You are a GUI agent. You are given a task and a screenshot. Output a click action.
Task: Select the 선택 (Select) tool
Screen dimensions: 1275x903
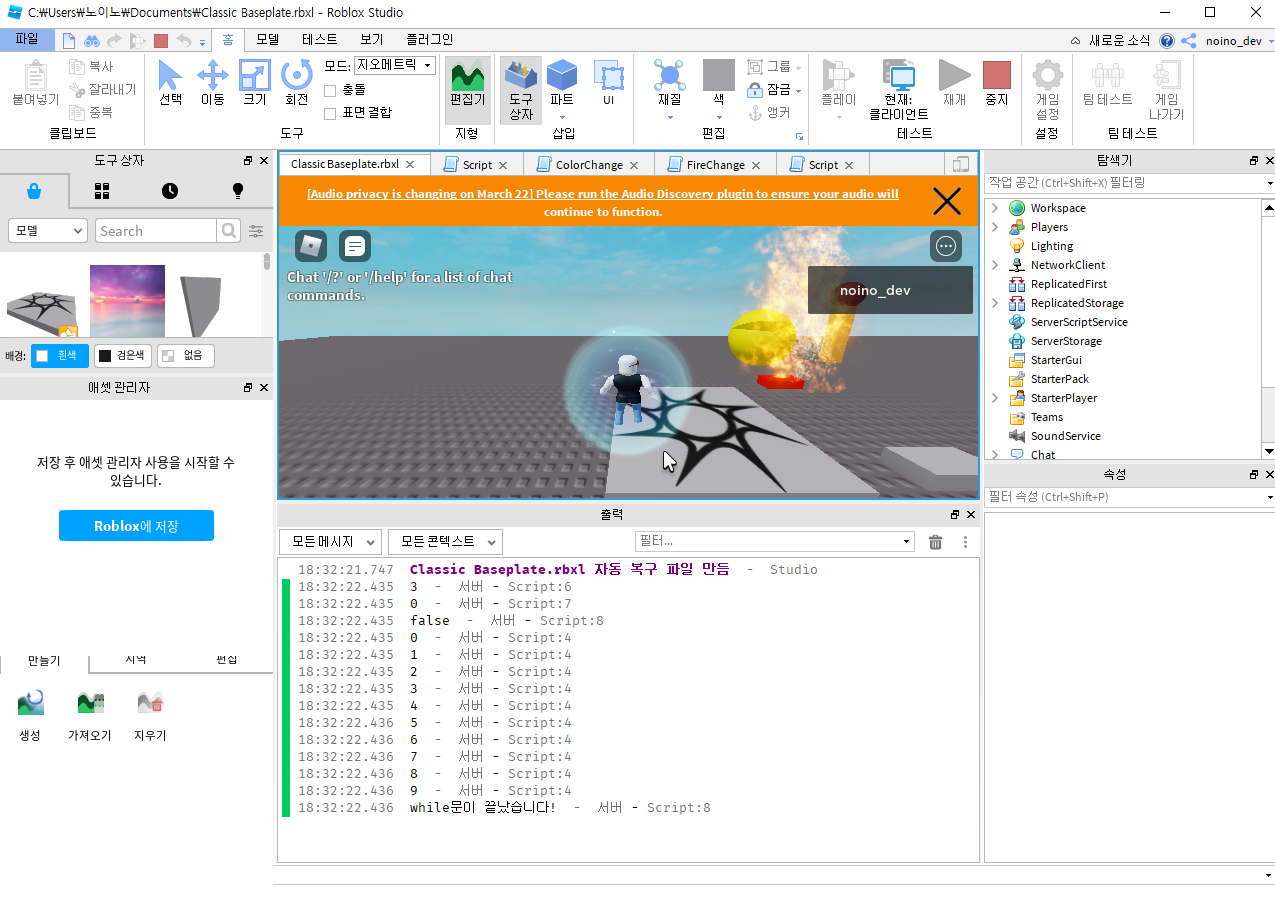tap(171, 83)
